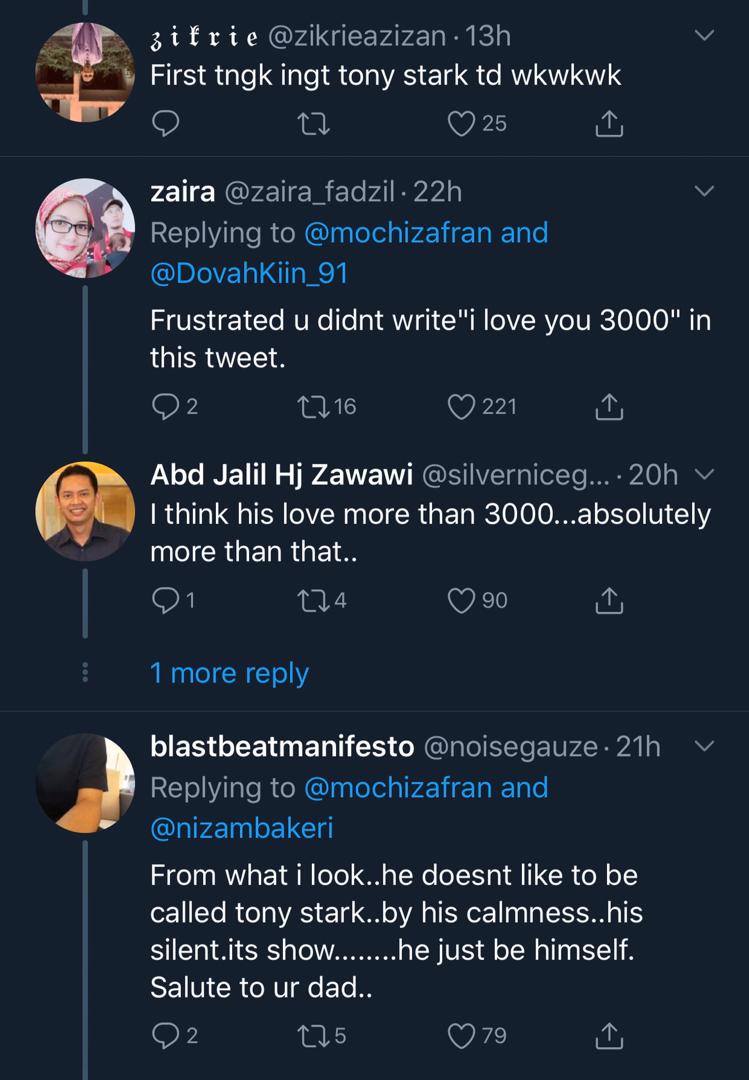Like Abd Jalil's tweet with 90 likes
The height and width of the screenshot is (1080, 749).
pos(461,600)
